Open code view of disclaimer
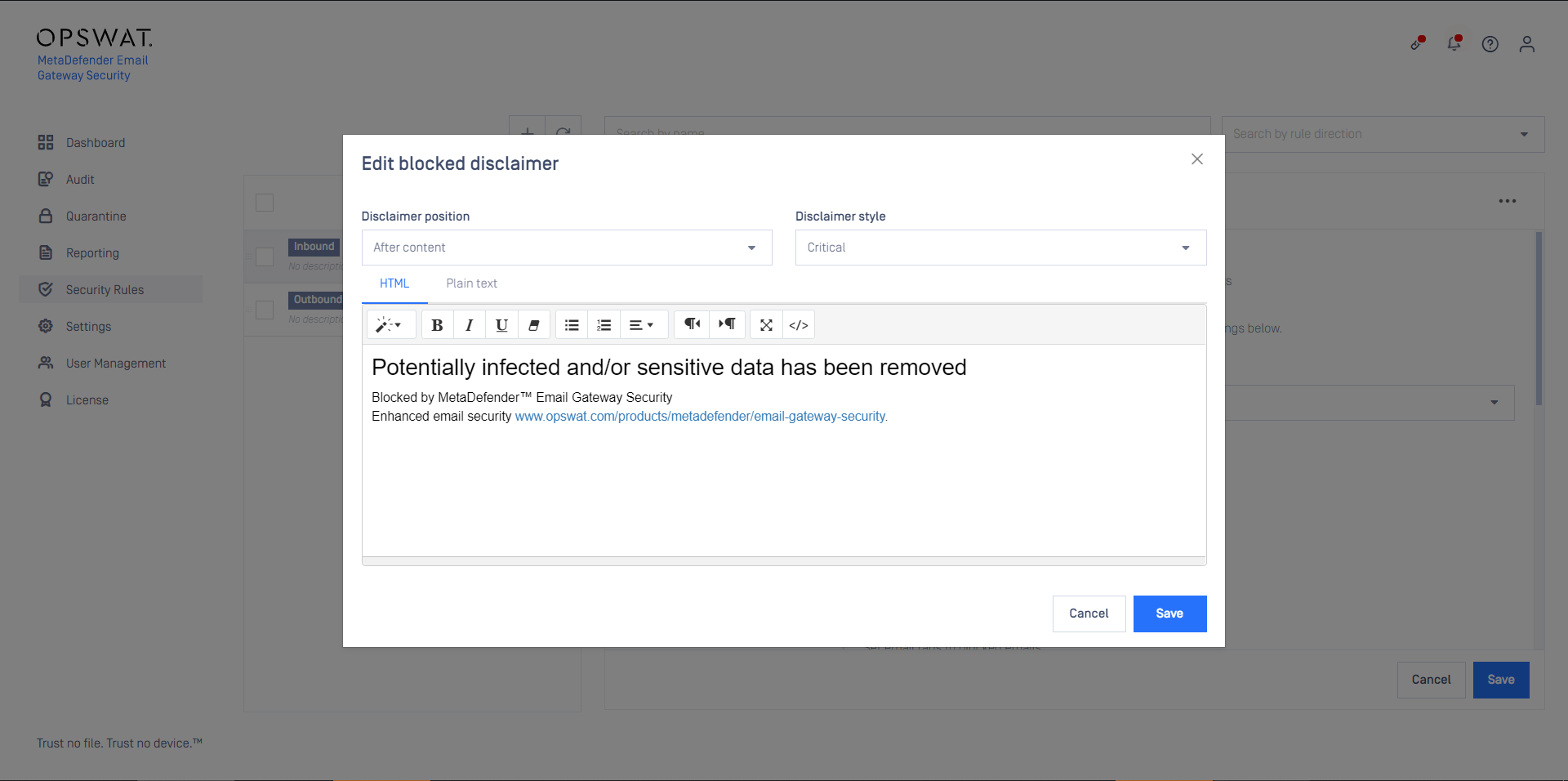This screenshot has height=781, width=1568. click(x=799, y=325)
